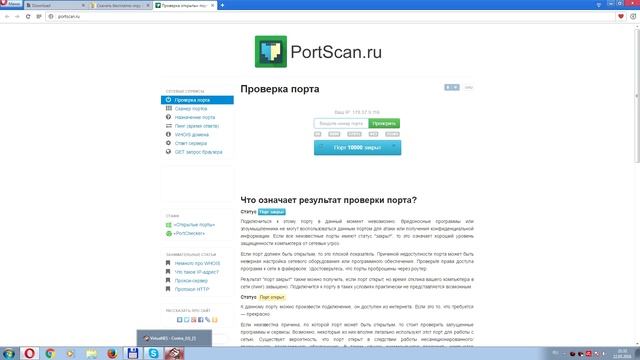The width and height of the screenshot is (640, 360).
Task: Switch to the Download tab
Action: [55, 5]
